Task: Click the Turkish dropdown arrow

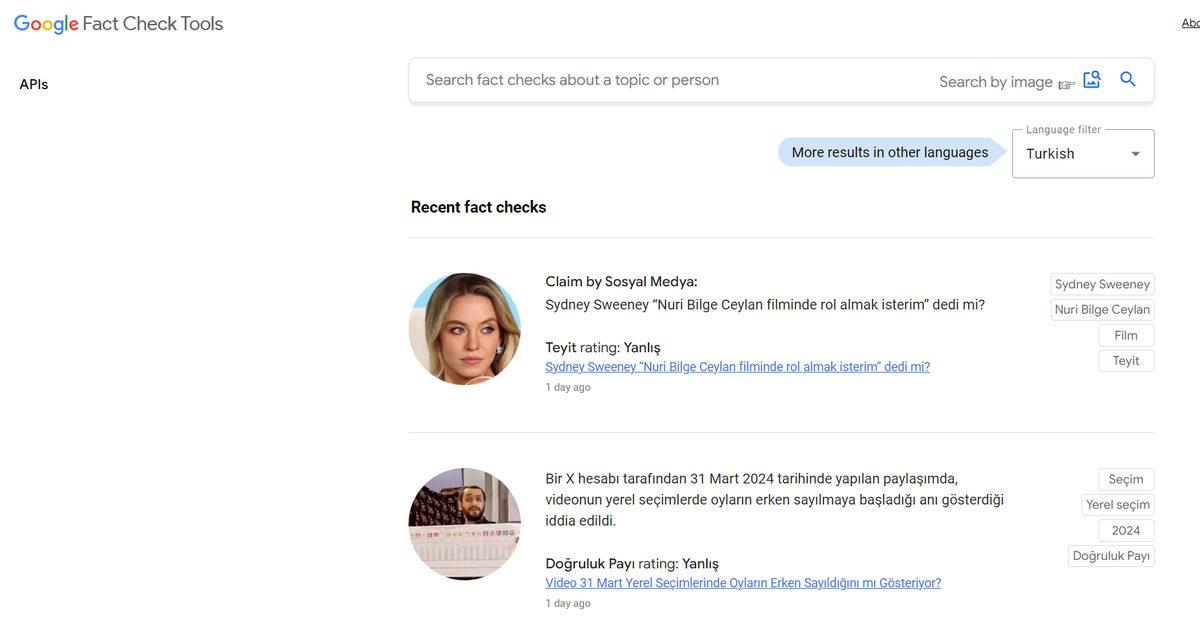Action: point(1135,154)
